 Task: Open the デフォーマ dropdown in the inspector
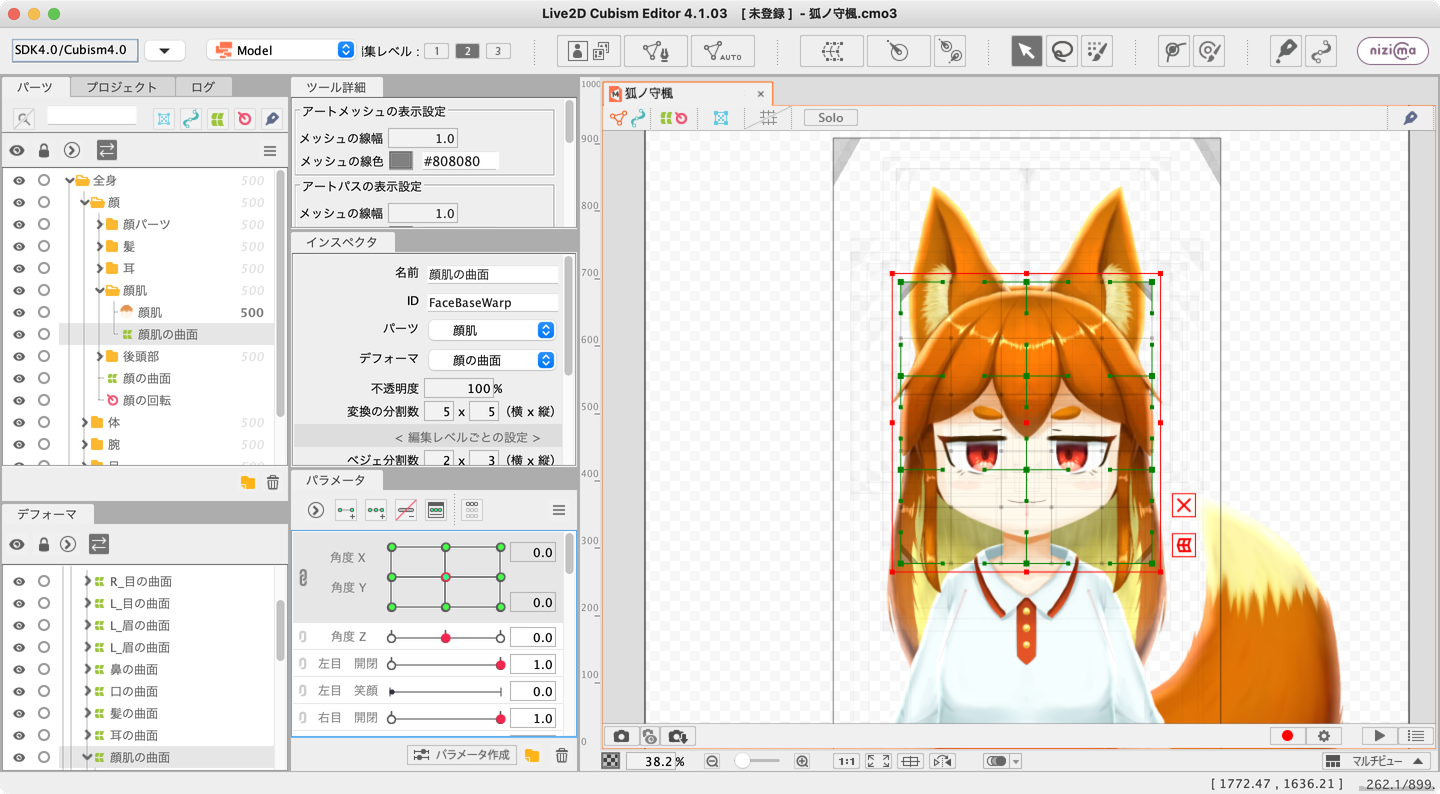click(x=492, y=360)
